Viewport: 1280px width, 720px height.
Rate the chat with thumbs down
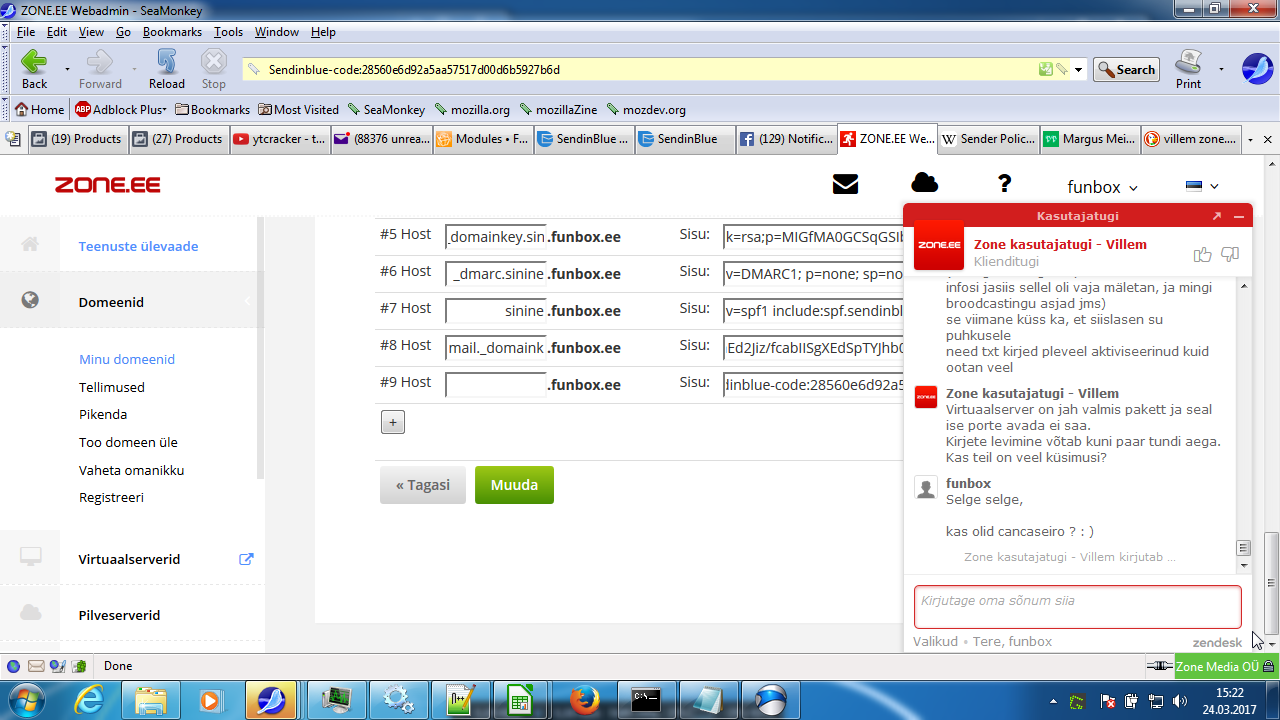[1230, 255]
